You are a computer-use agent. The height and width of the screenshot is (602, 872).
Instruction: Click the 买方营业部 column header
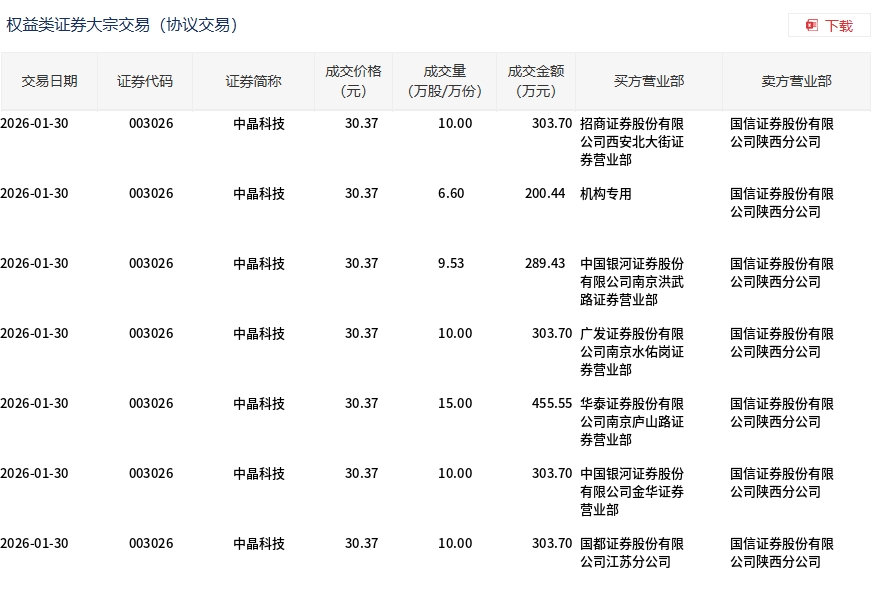tap(649, 81)
